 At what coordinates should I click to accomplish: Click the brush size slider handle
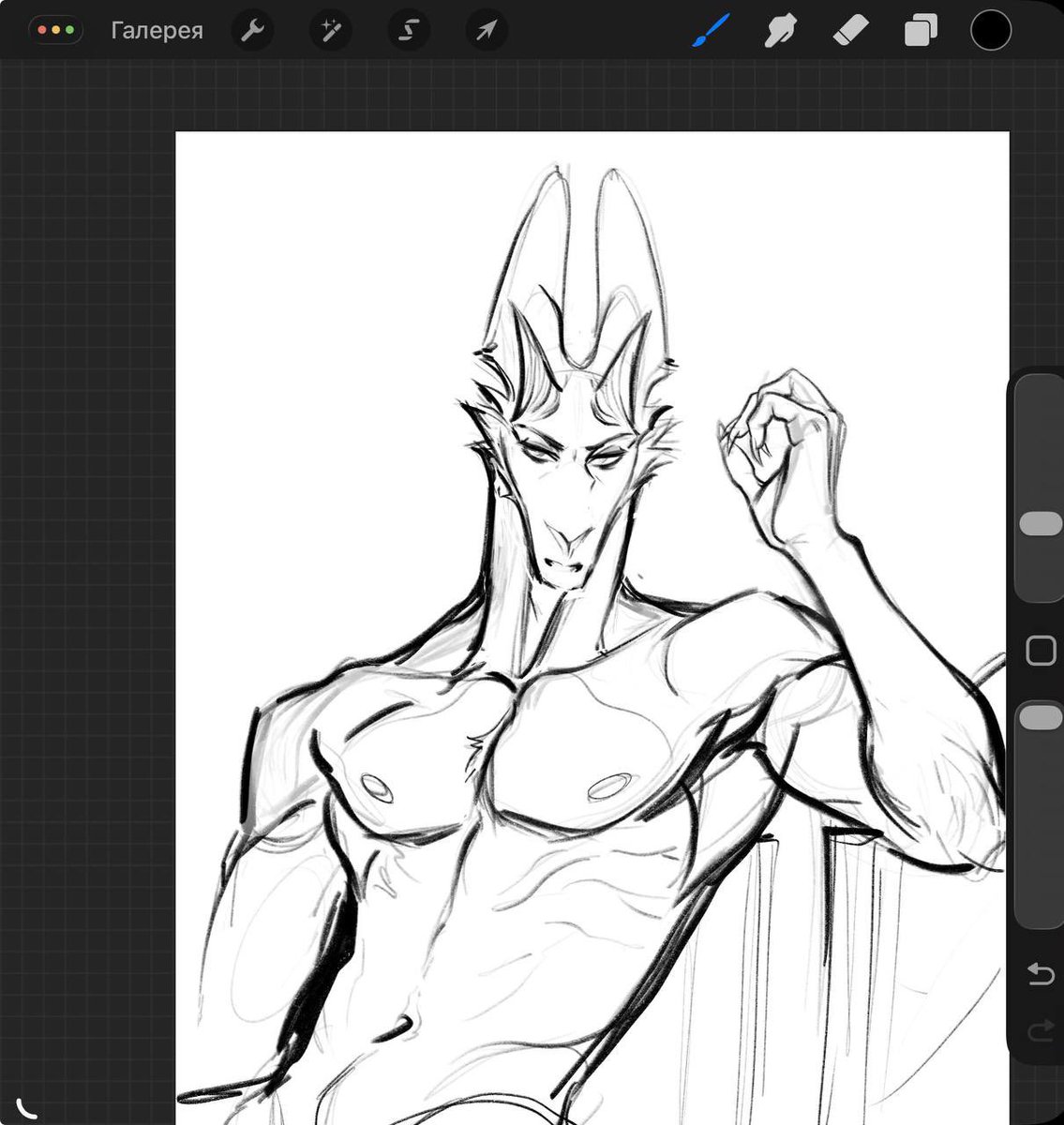(x=1040, y=524)
